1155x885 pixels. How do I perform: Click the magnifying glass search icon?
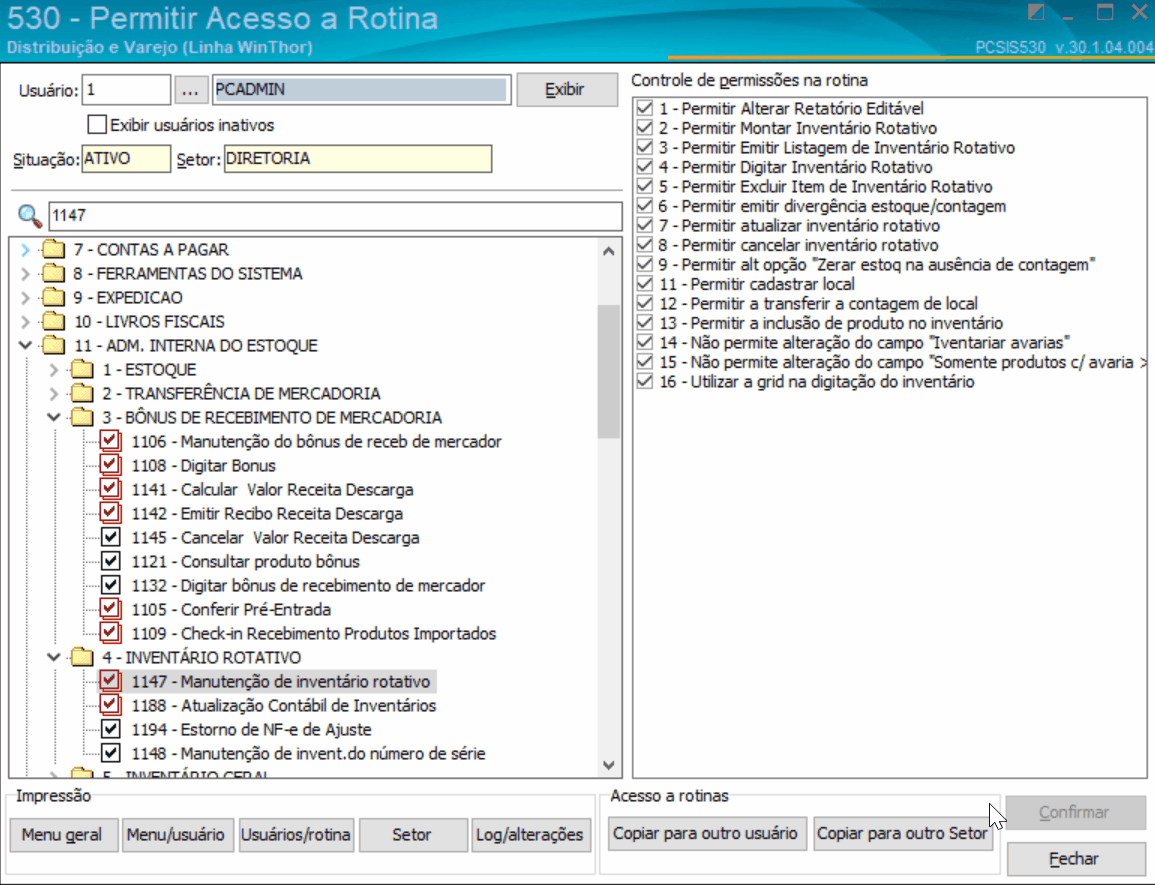(x=29, y=216)
